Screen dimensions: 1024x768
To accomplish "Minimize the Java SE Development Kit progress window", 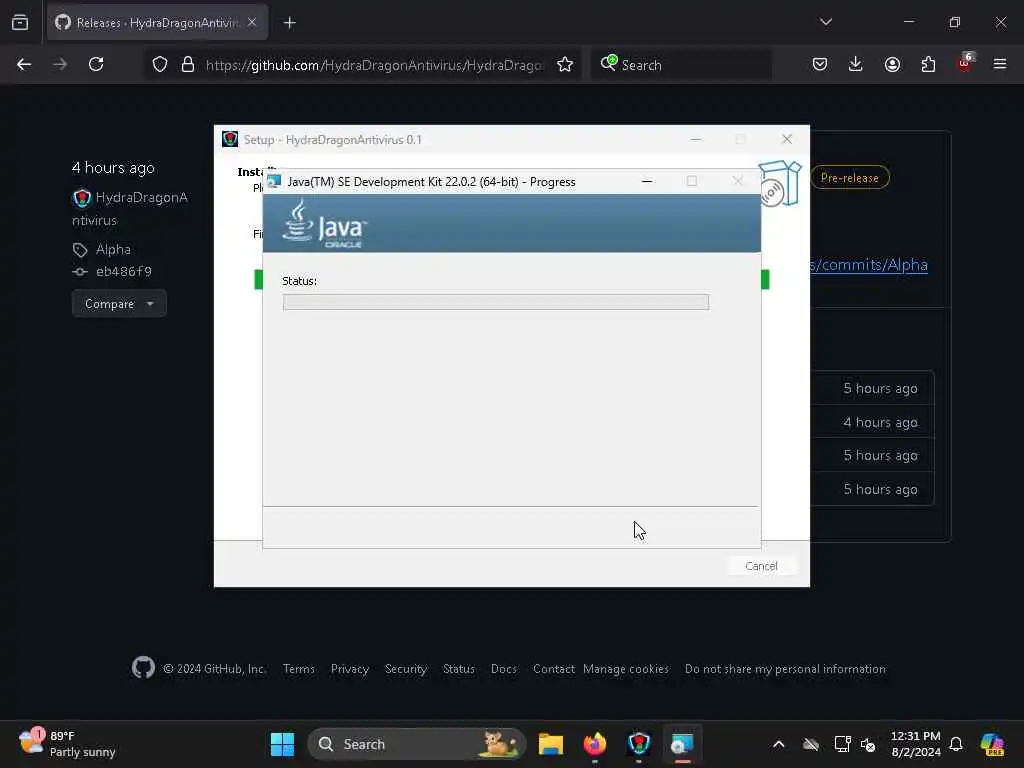I will [647, 182].
